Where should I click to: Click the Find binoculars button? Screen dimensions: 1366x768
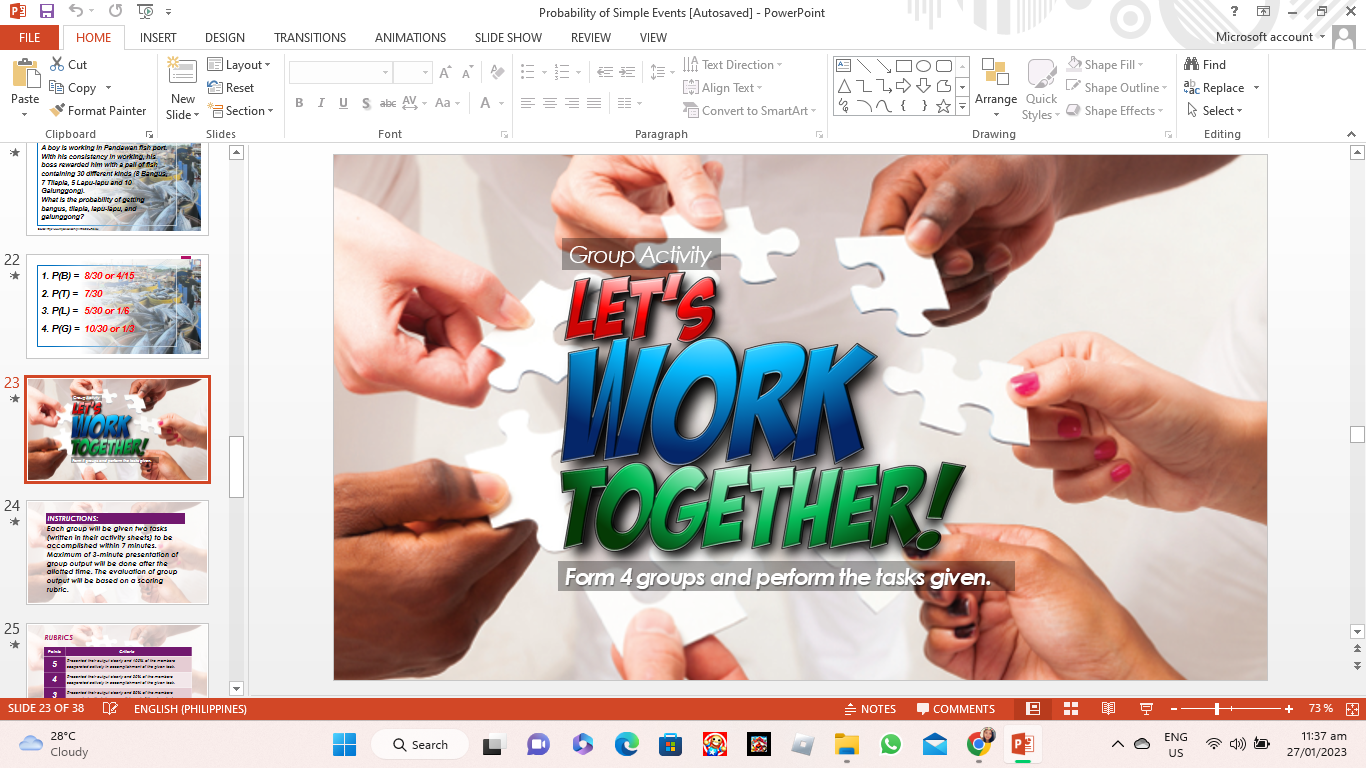(x=1205, y=65)
